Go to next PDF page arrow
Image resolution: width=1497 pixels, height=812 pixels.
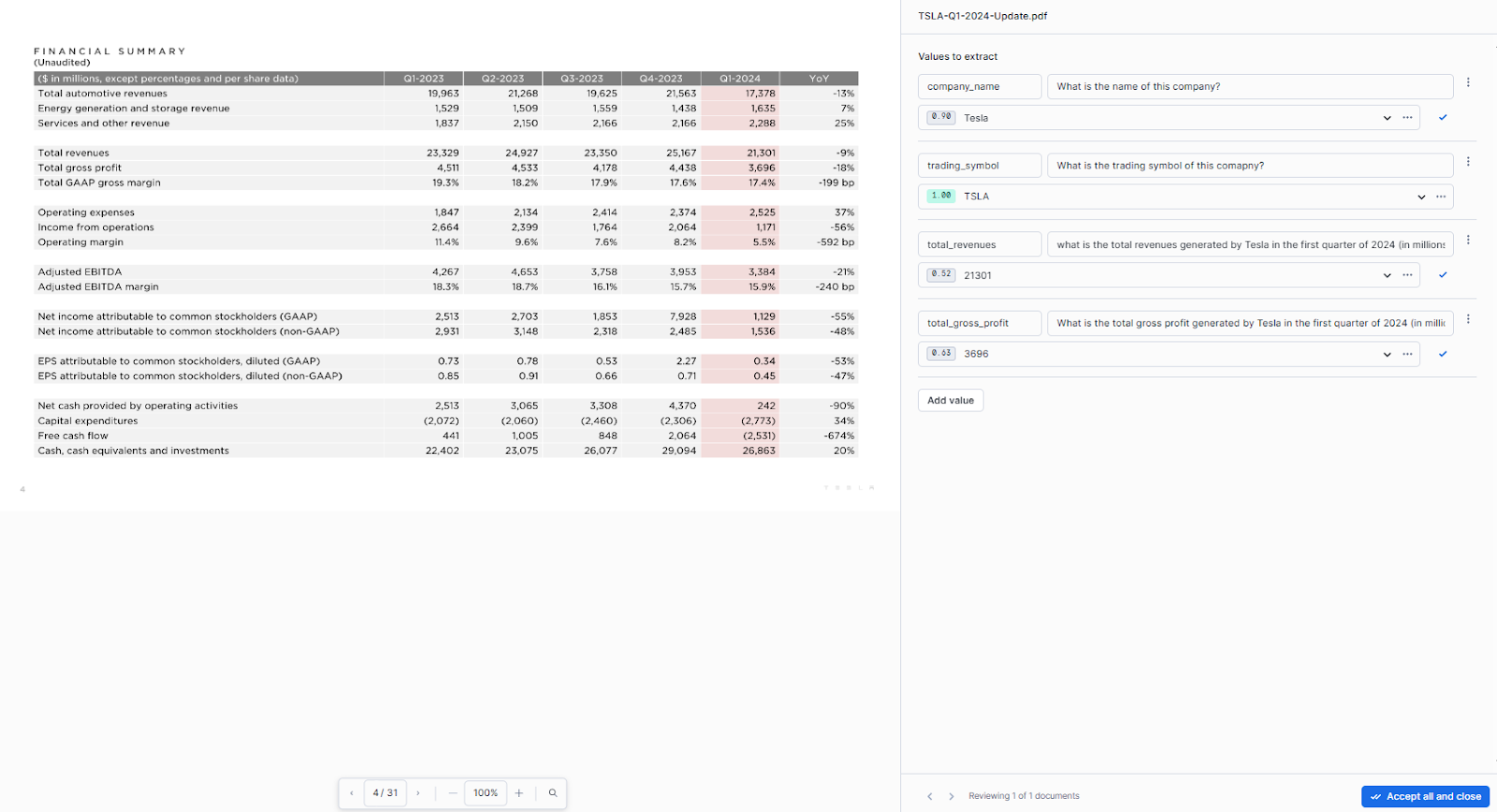click(418, 793)
